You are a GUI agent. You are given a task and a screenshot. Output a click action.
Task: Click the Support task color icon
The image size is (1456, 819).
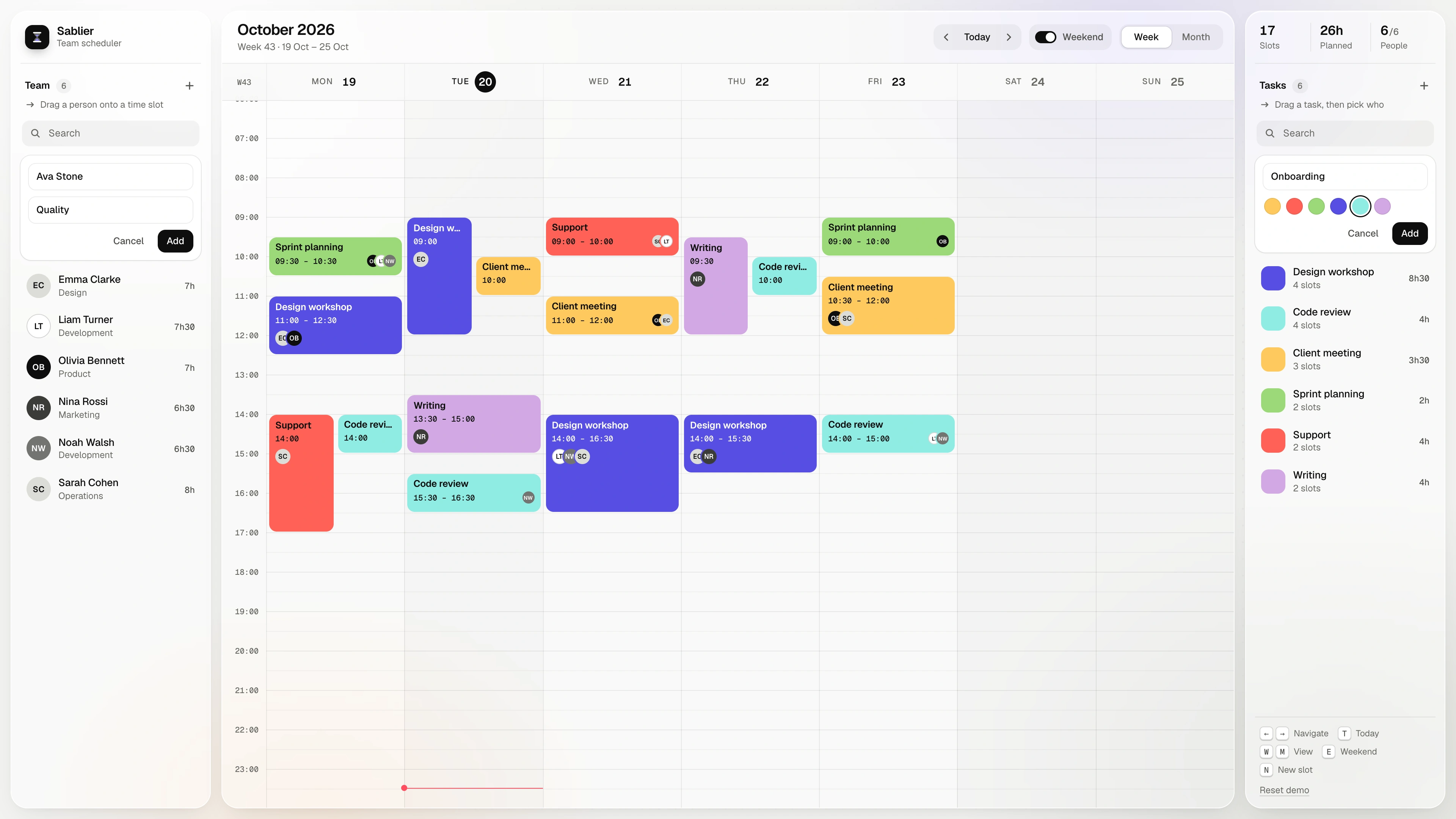tap(1273, 441)
